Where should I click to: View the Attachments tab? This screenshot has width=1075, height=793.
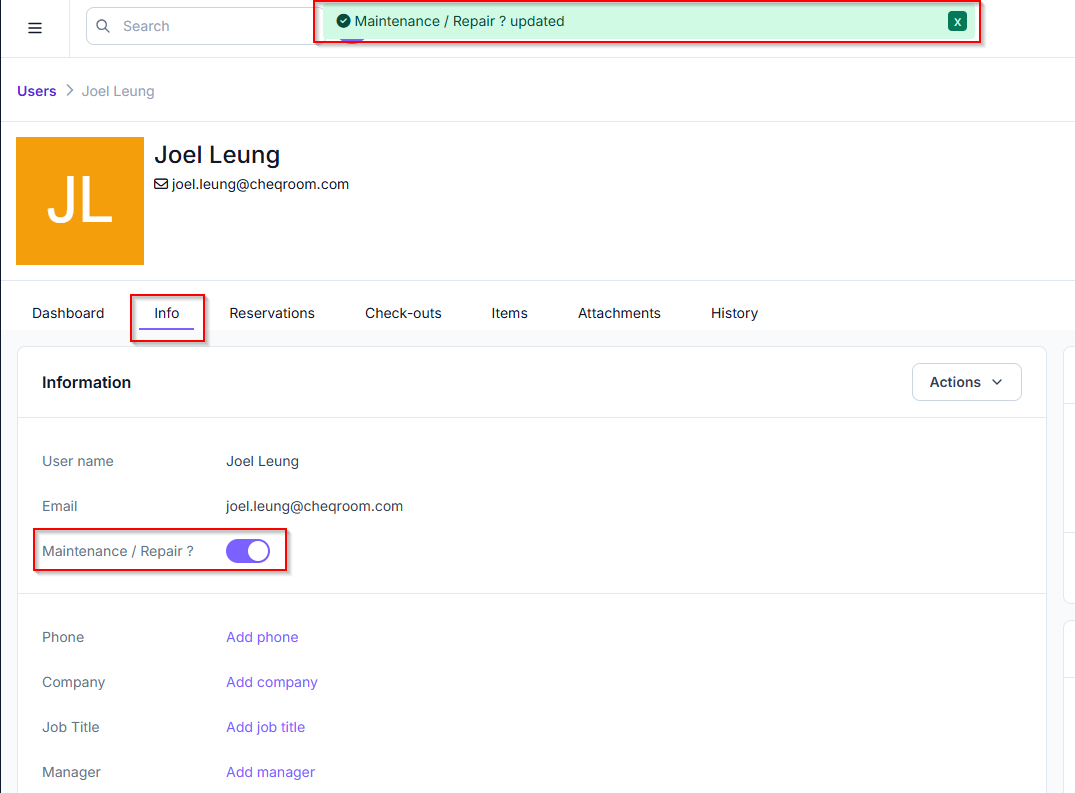tap(619, 313)
